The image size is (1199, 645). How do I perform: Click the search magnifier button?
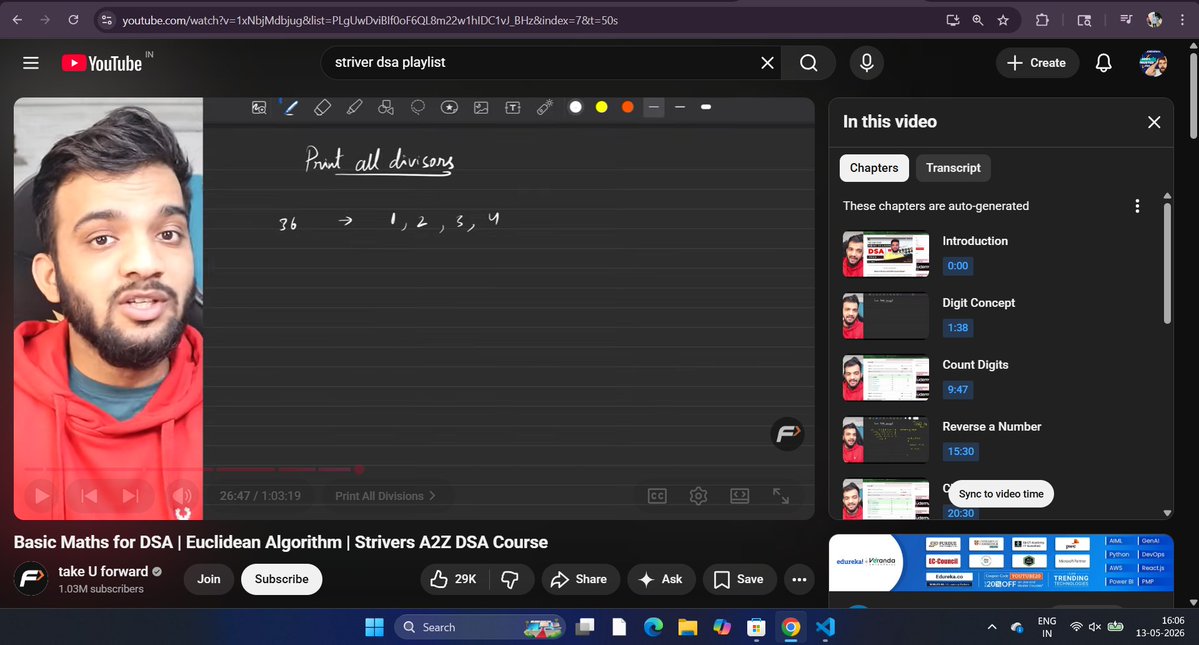tap(808, 63)
